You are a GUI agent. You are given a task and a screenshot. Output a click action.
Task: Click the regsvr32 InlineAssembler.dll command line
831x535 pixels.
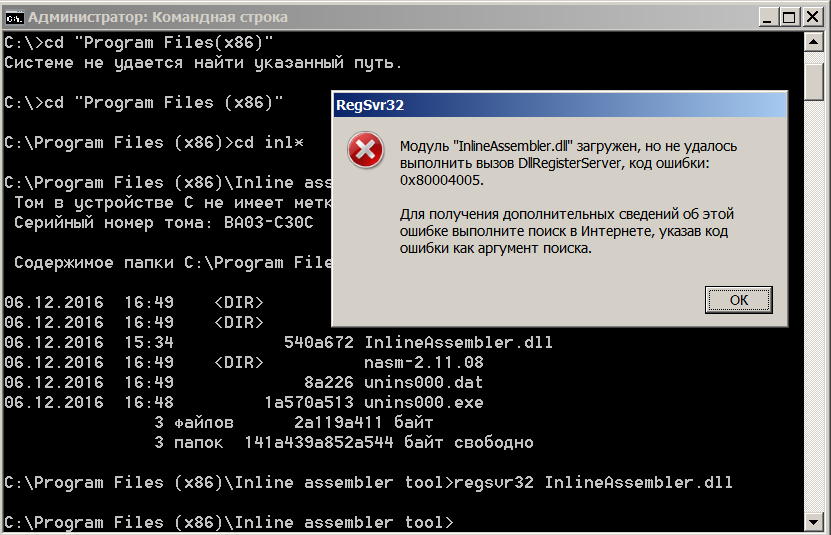593,483
